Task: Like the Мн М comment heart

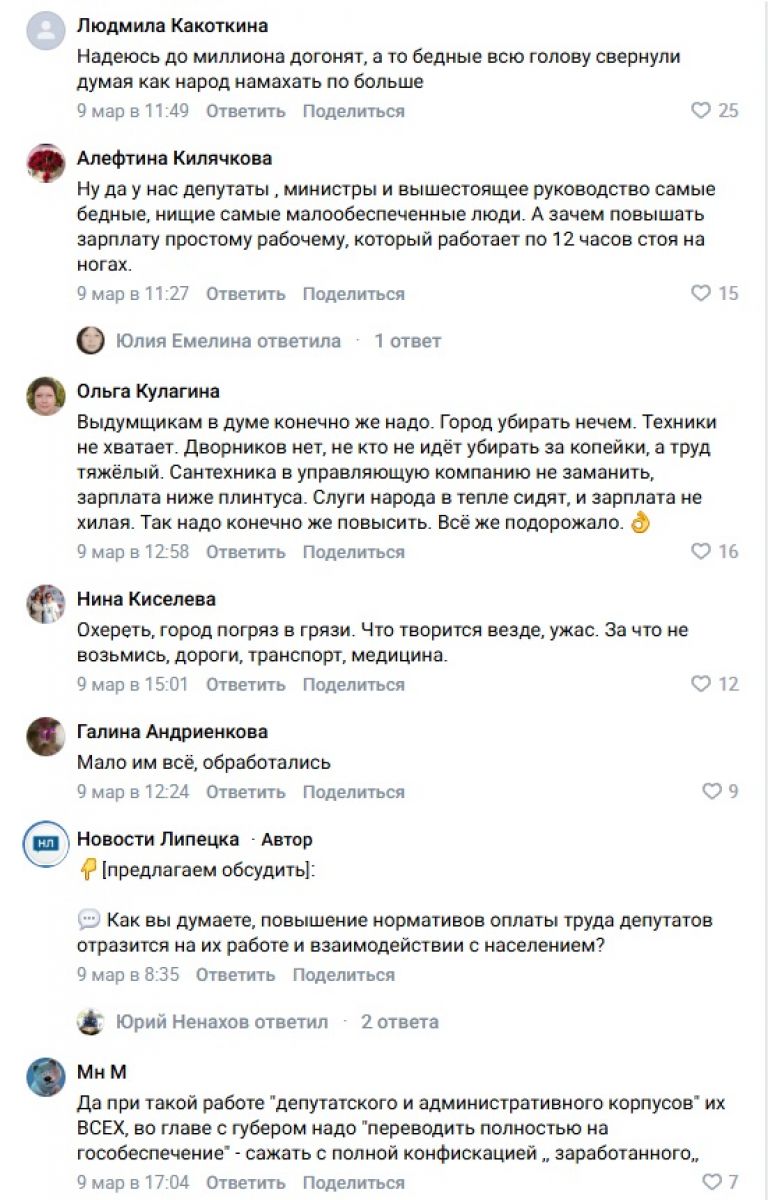Action: (x=711, y=1182)
